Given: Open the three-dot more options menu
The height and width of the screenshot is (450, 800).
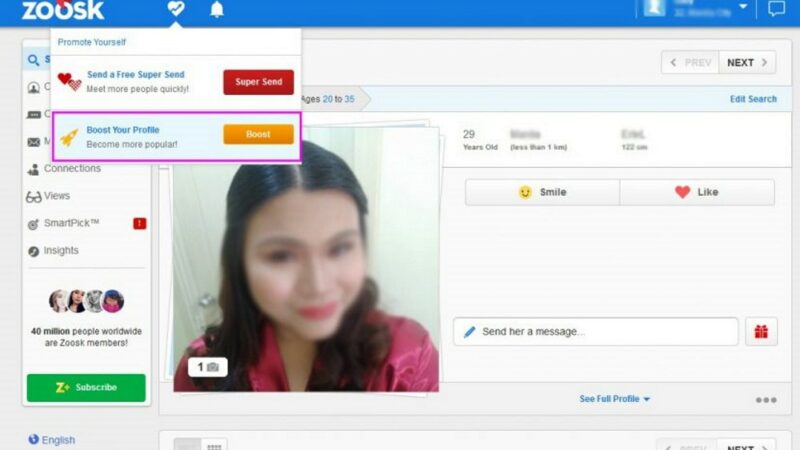Looking at the screenshot, I should tap(766, 400).
